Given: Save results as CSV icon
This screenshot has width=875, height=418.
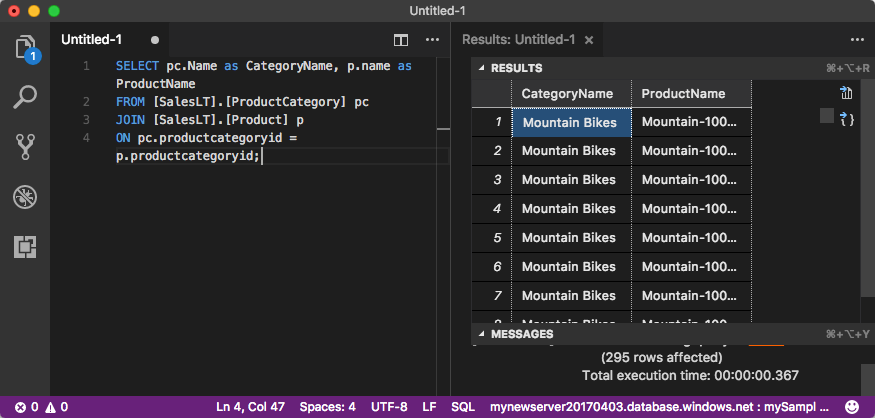Looking at the screenshot, I should pos(846,94).
